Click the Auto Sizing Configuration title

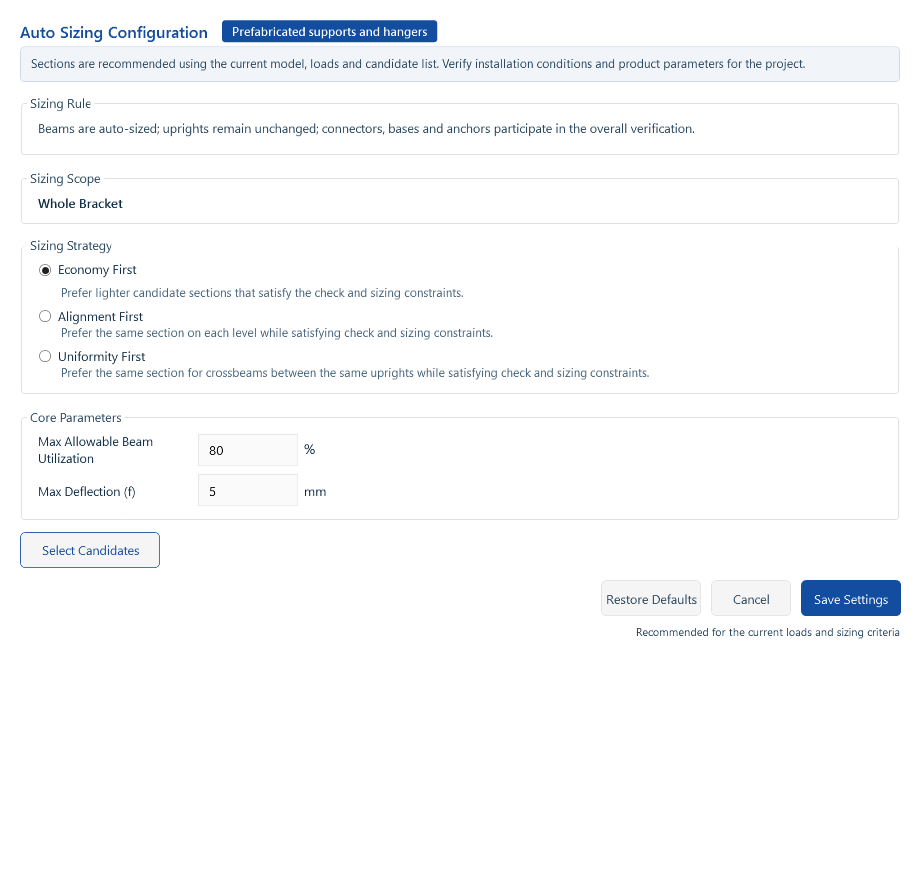click(114, 32)
